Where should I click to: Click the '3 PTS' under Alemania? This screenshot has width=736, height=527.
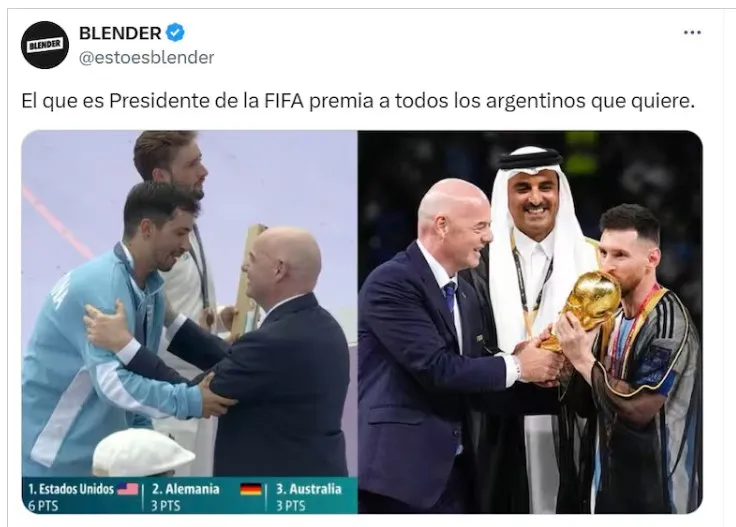(x=166, y=506)
